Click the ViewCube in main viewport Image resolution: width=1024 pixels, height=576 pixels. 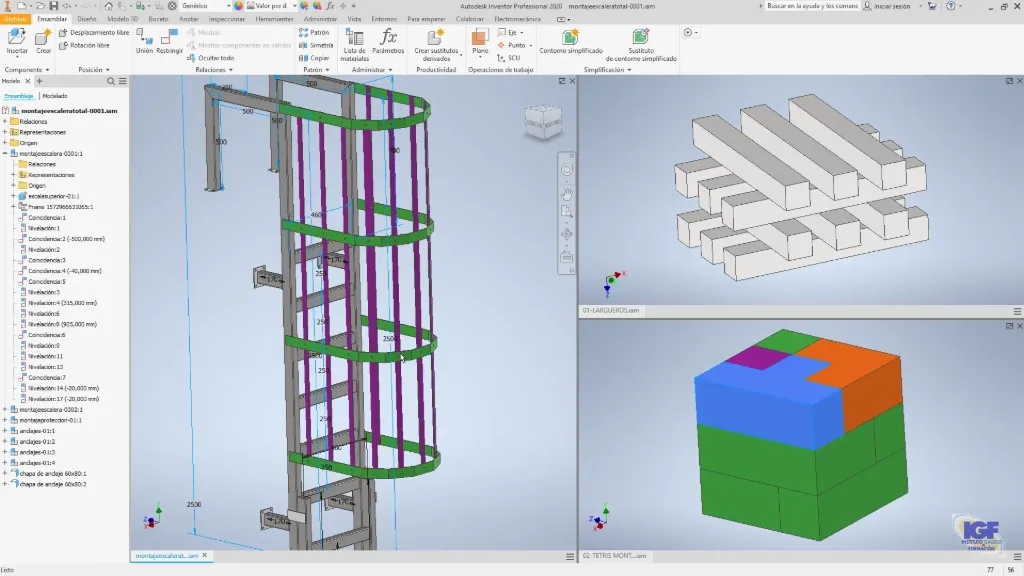[543, 122]
